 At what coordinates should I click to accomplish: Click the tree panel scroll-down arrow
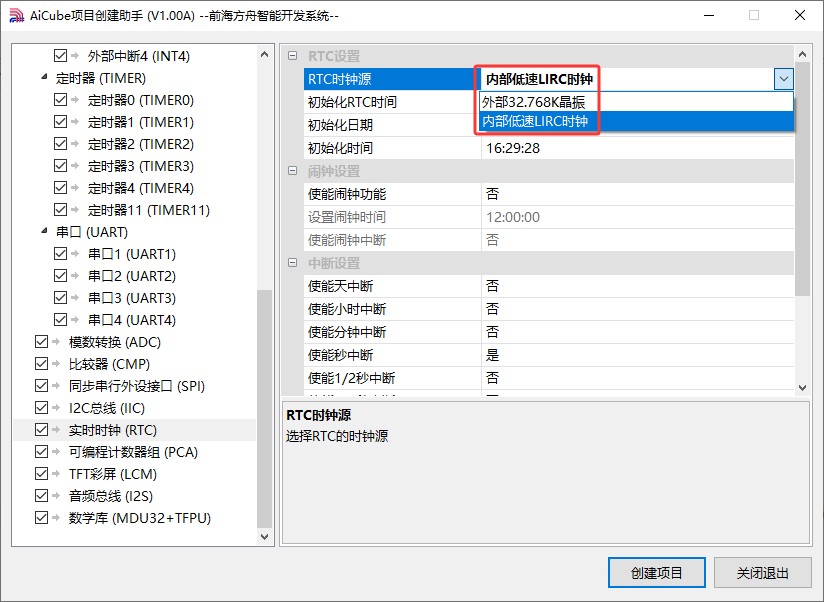coord(264,537)
